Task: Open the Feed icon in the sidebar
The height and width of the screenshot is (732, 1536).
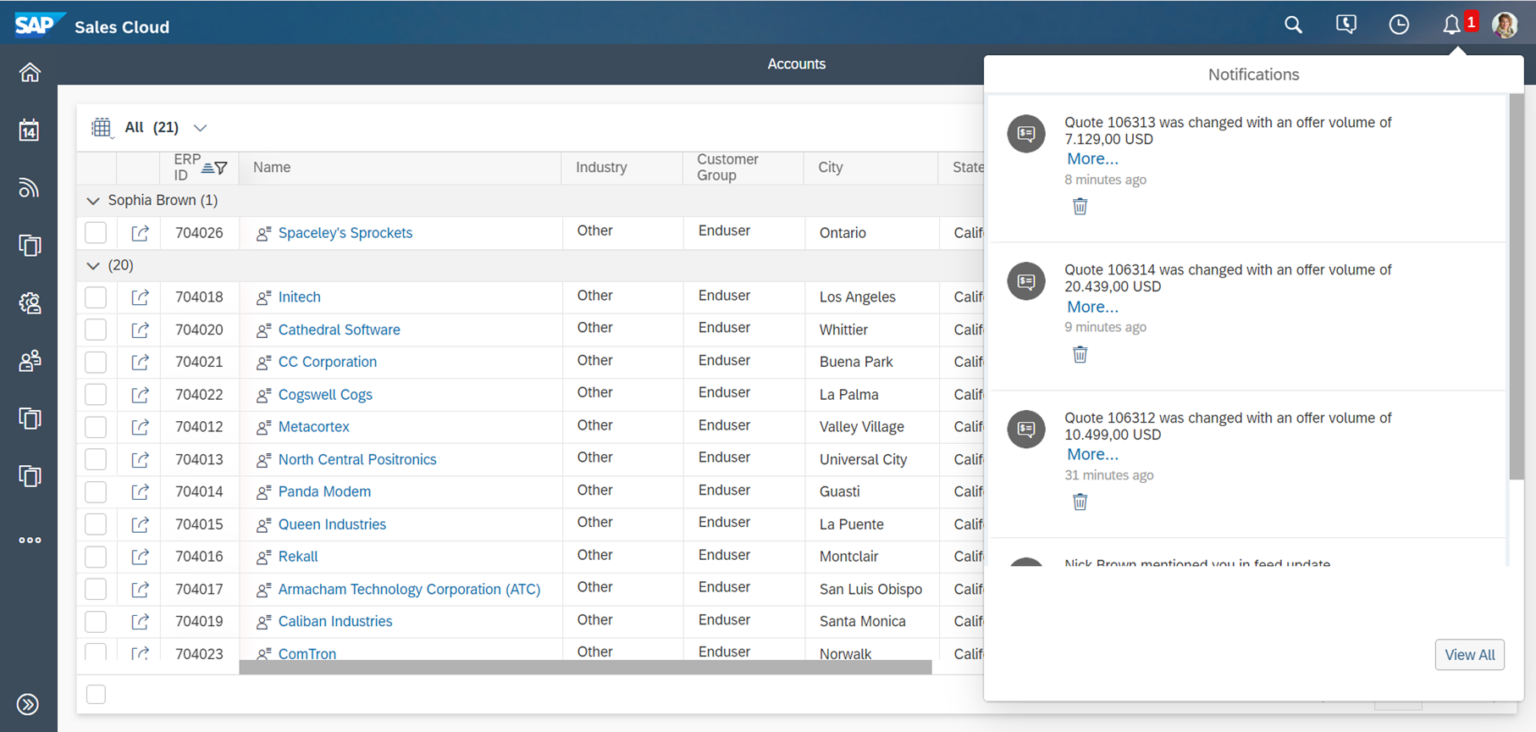Action: coord(29,187)
